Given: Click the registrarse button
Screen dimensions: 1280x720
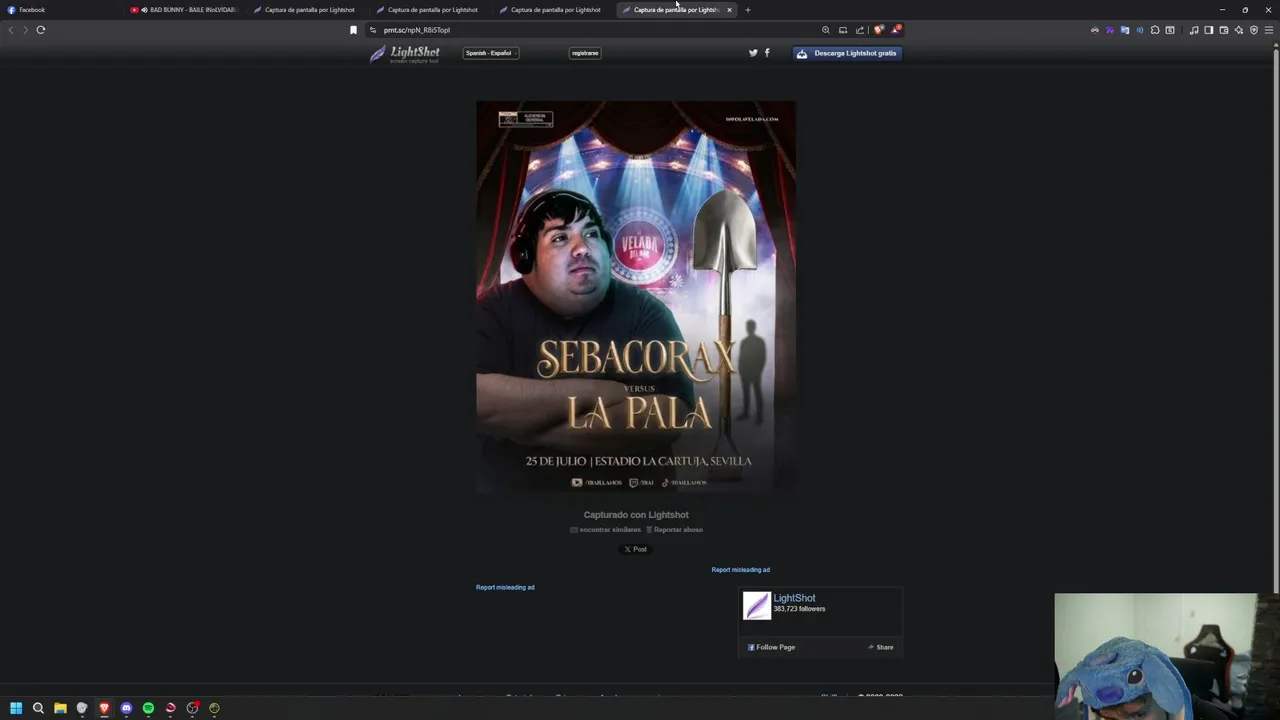Looking at the screenshot, I should tap(585, 53).
